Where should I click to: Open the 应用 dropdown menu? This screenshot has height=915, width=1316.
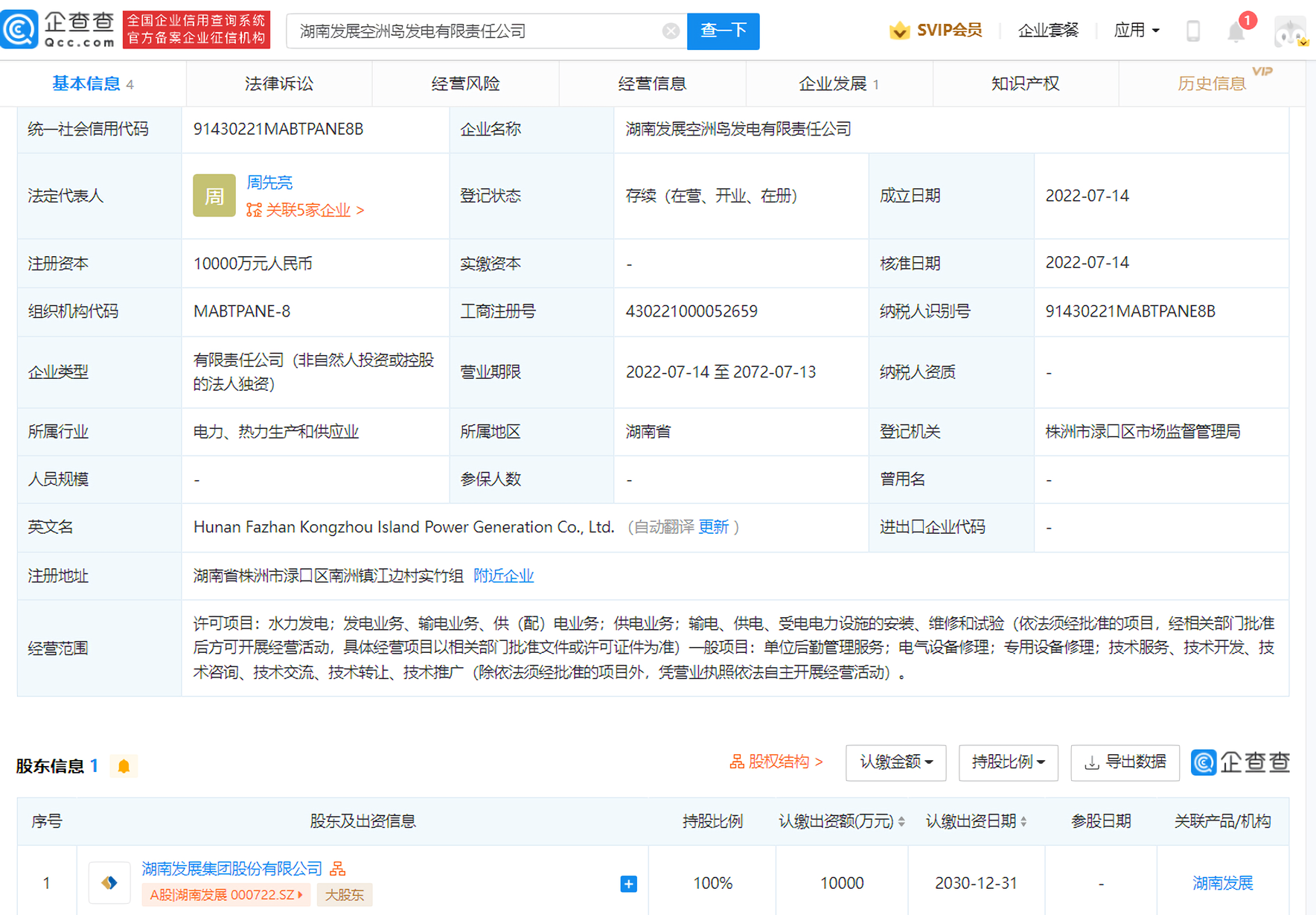coord(1136,31)
